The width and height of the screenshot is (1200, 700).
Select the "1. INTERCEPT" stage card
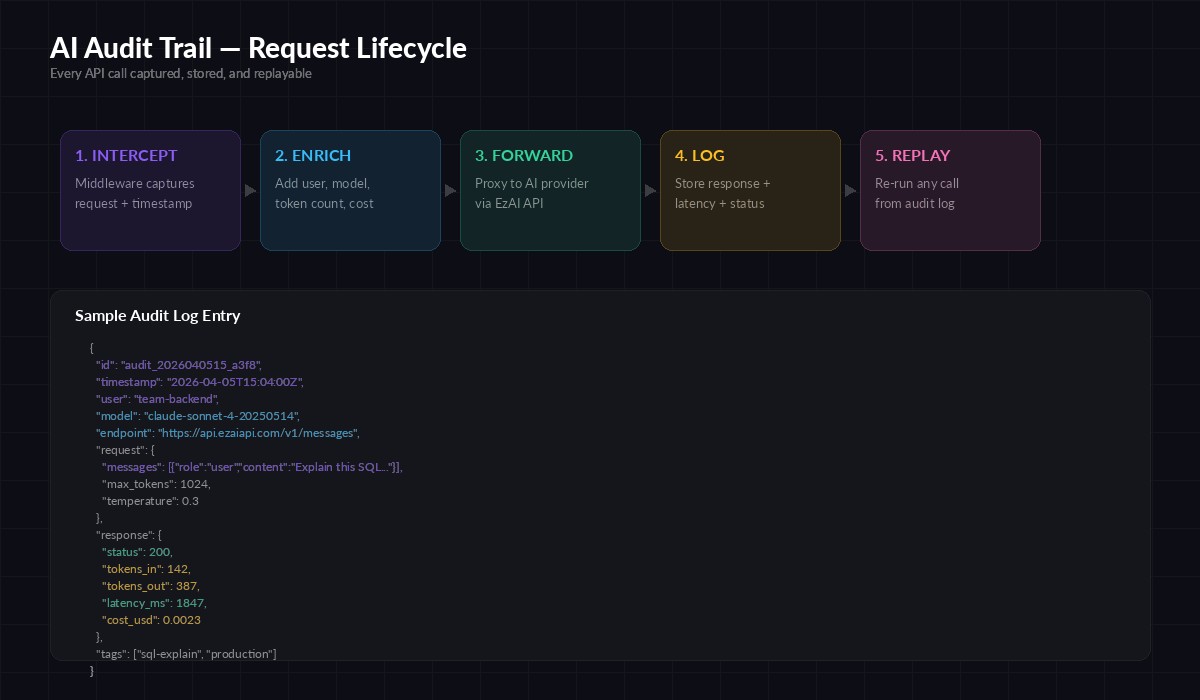(x=150, y=190)
